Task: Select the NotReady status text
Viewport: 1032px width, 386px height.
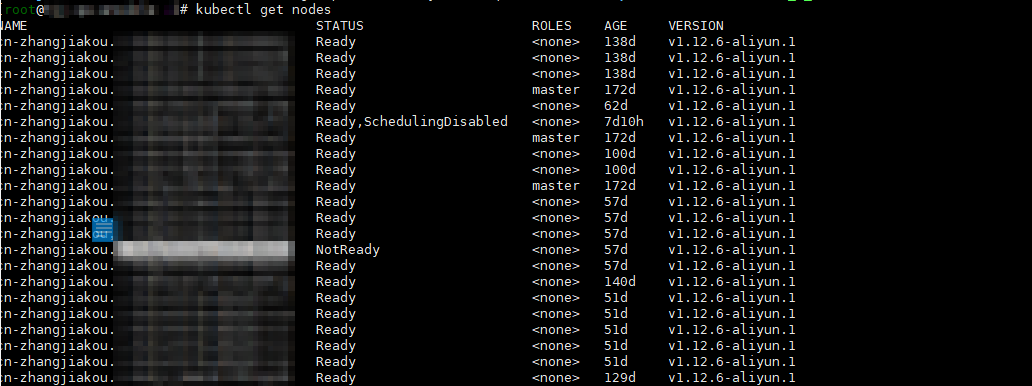Action: 348,250
